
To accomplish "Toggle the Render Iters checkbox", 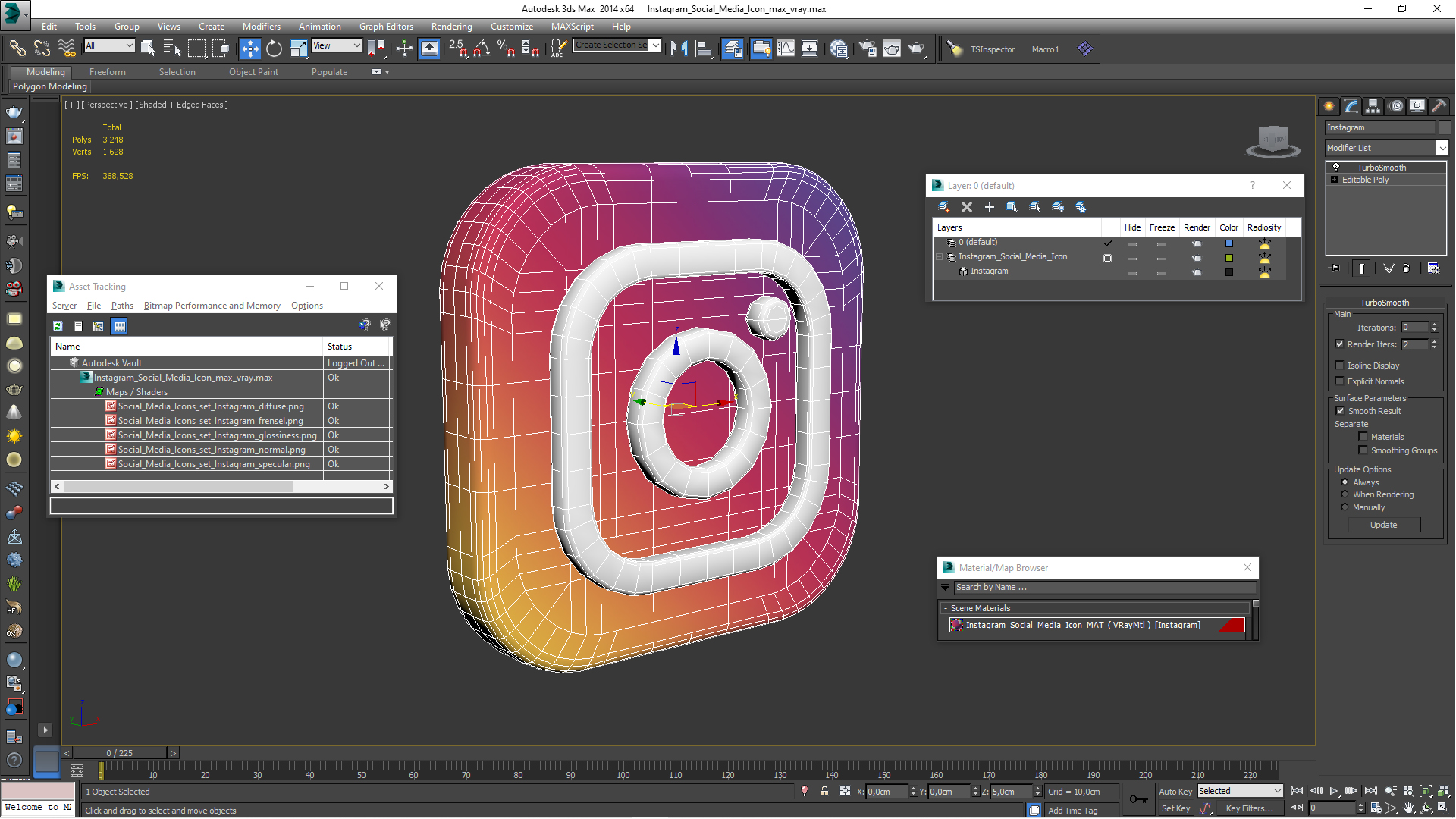I will tap(1339, 344).
